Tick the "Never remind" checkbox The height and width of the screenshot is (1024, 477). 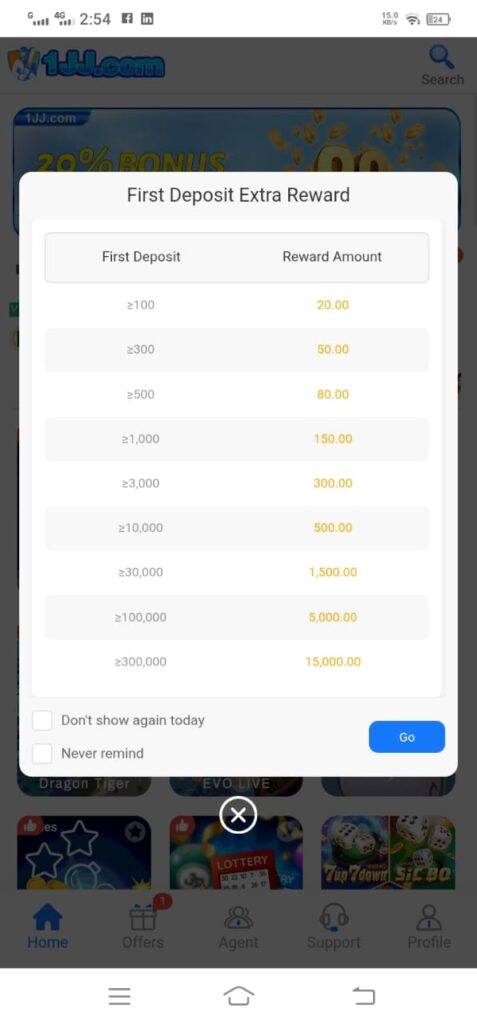click(x=42, y=753)
